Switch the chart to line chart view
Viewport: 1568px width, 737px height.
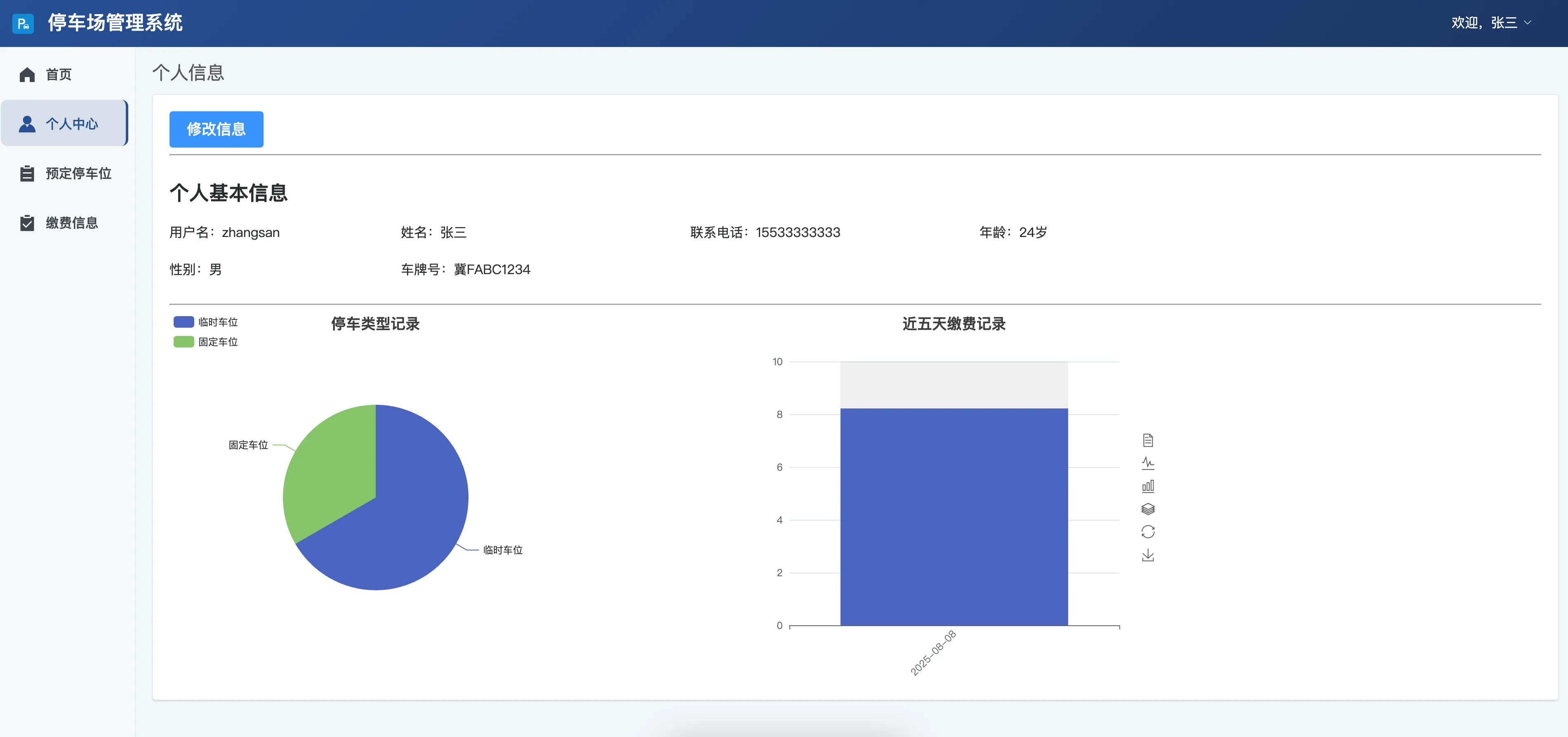coord(1147,463)
